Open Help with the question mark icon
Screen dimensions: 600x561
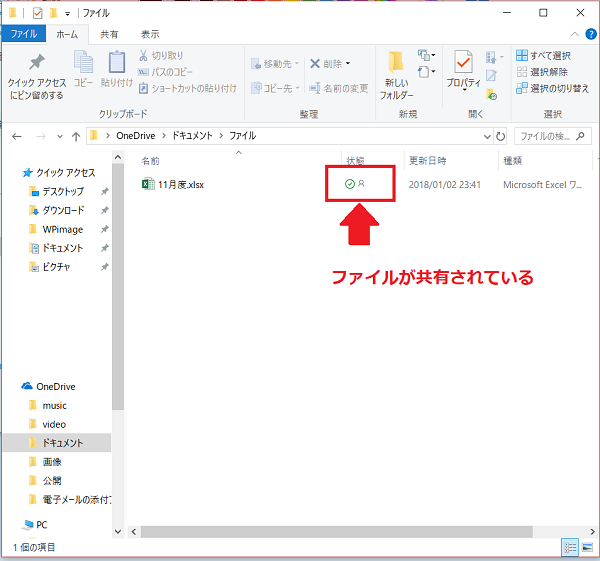coord(591,34)
